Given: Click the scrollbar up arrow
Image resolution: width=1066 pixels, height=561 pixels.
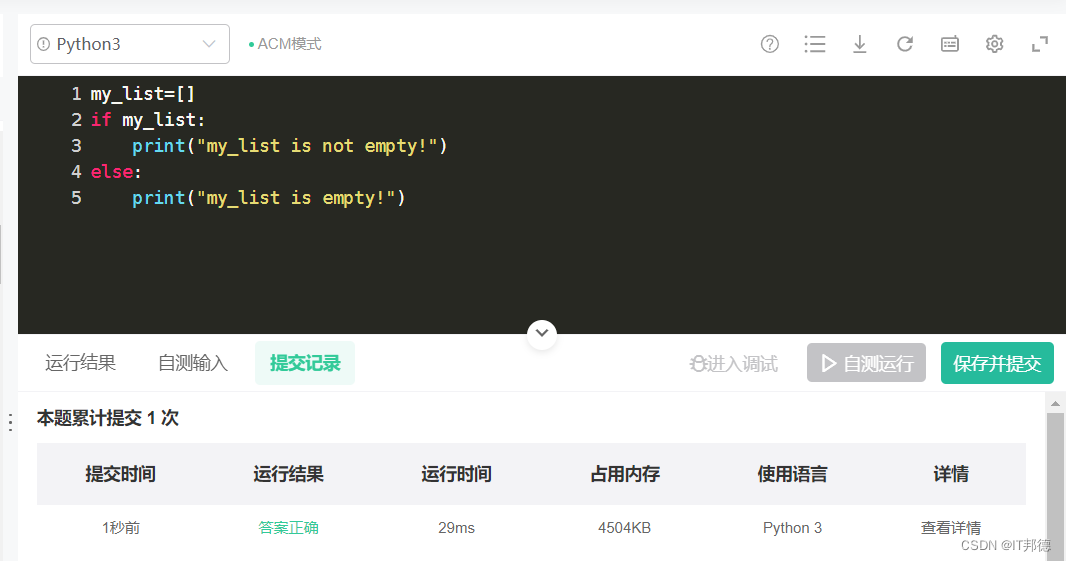Looking at the screenshot, I should [x=1055, y=403].
